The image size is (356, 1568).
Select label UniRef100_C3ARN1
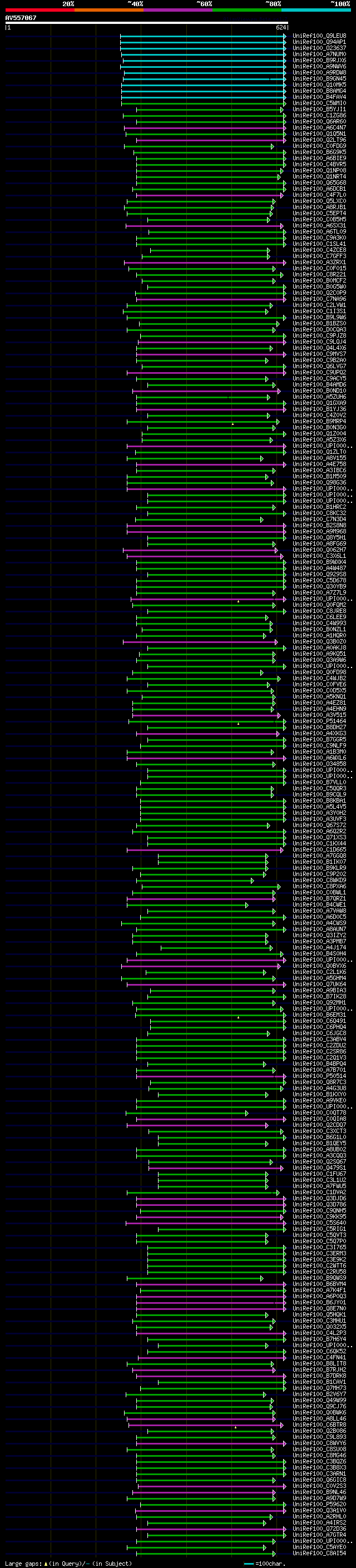coord(319,1473)
